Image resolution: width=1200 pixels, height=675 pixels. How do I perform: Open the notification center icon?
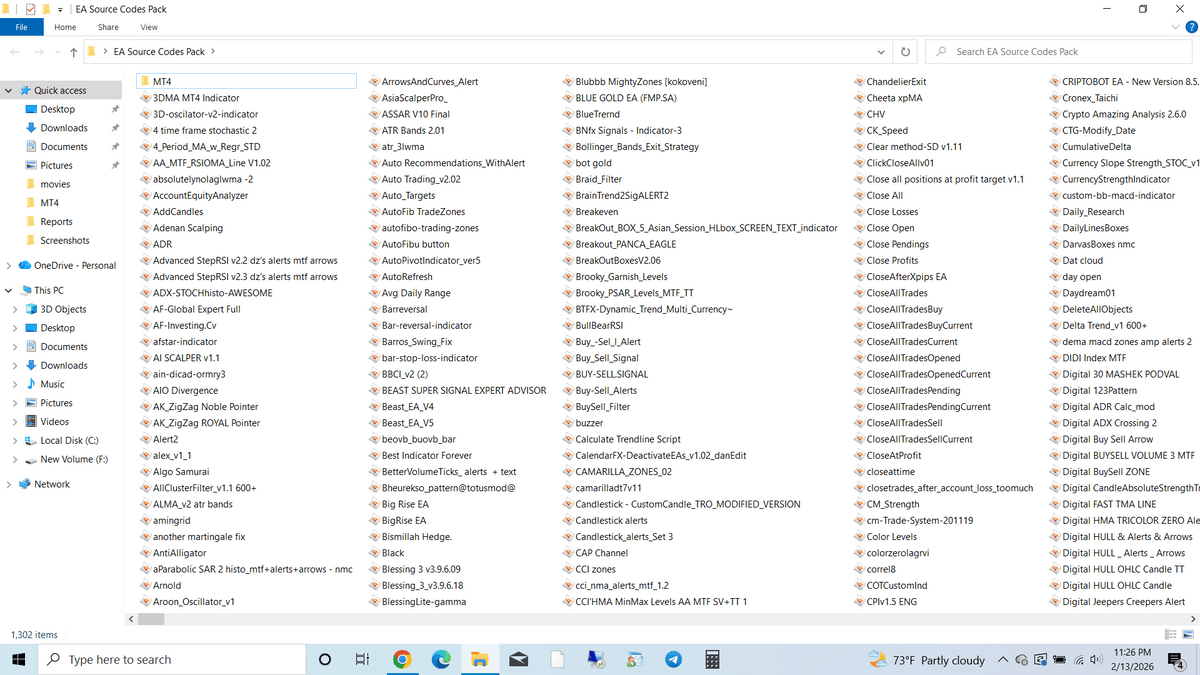(x=1176, y=660)
